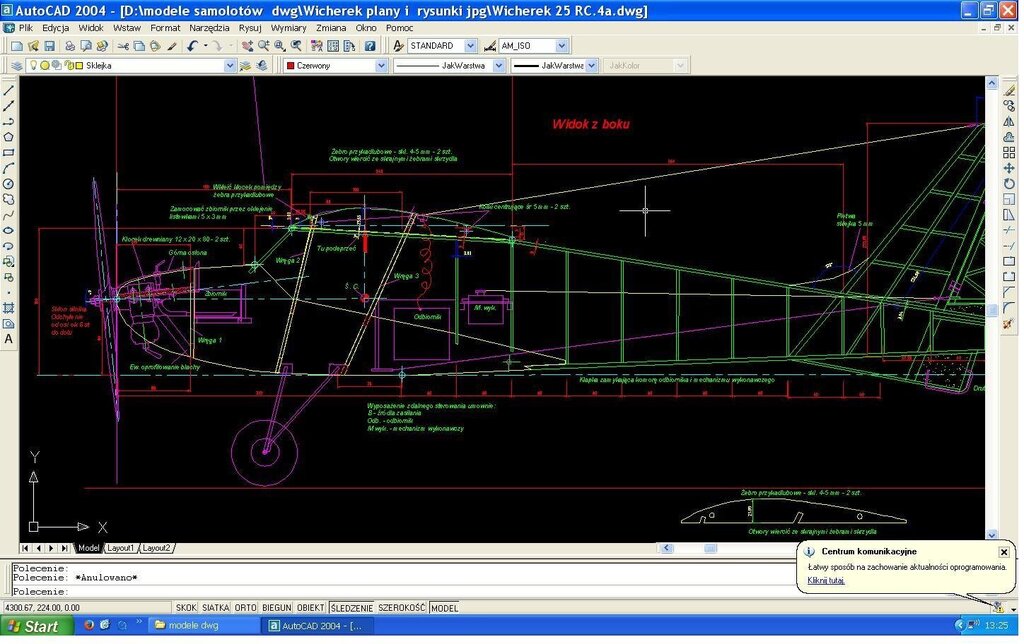This screenshot has width=1024, height=644.
Task: Click the Save icon in toolbar
Action: (x=49, y=46)
